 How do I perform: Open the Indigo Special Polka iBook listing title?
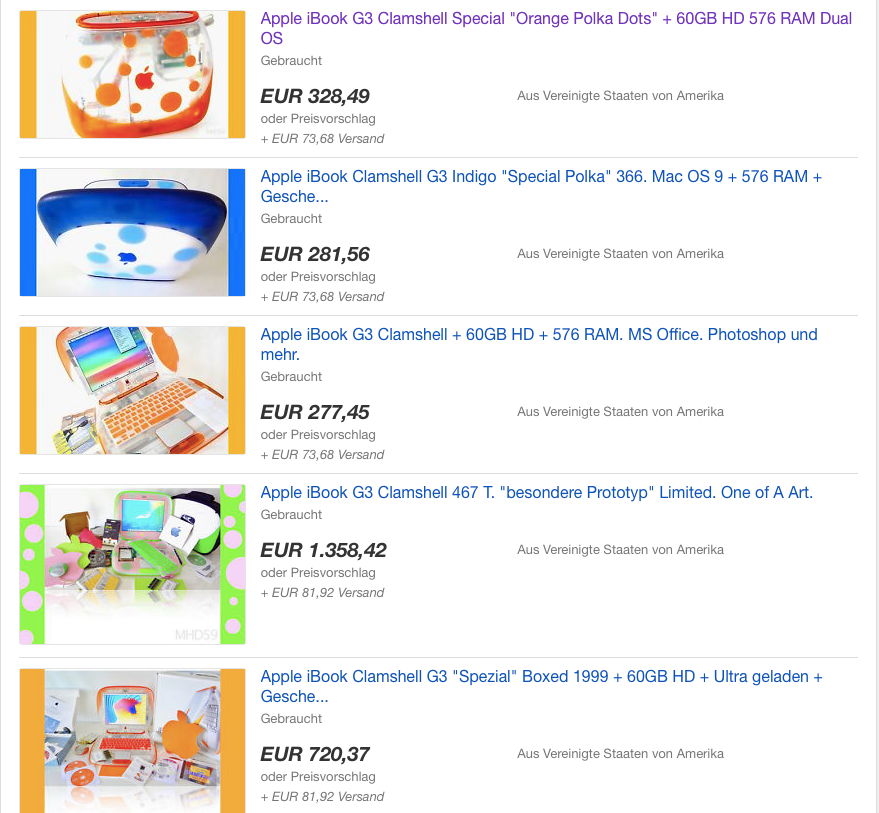coord(541,186)
